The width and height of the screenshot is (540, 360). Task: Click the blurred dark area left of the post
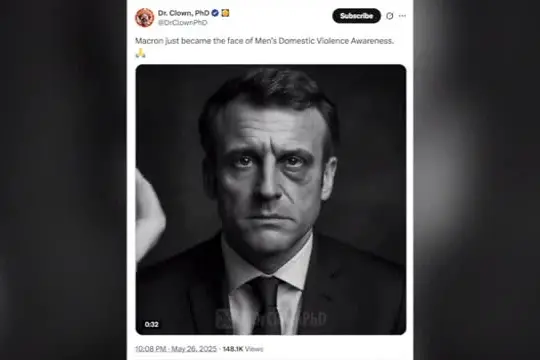[x=63, y=180]
